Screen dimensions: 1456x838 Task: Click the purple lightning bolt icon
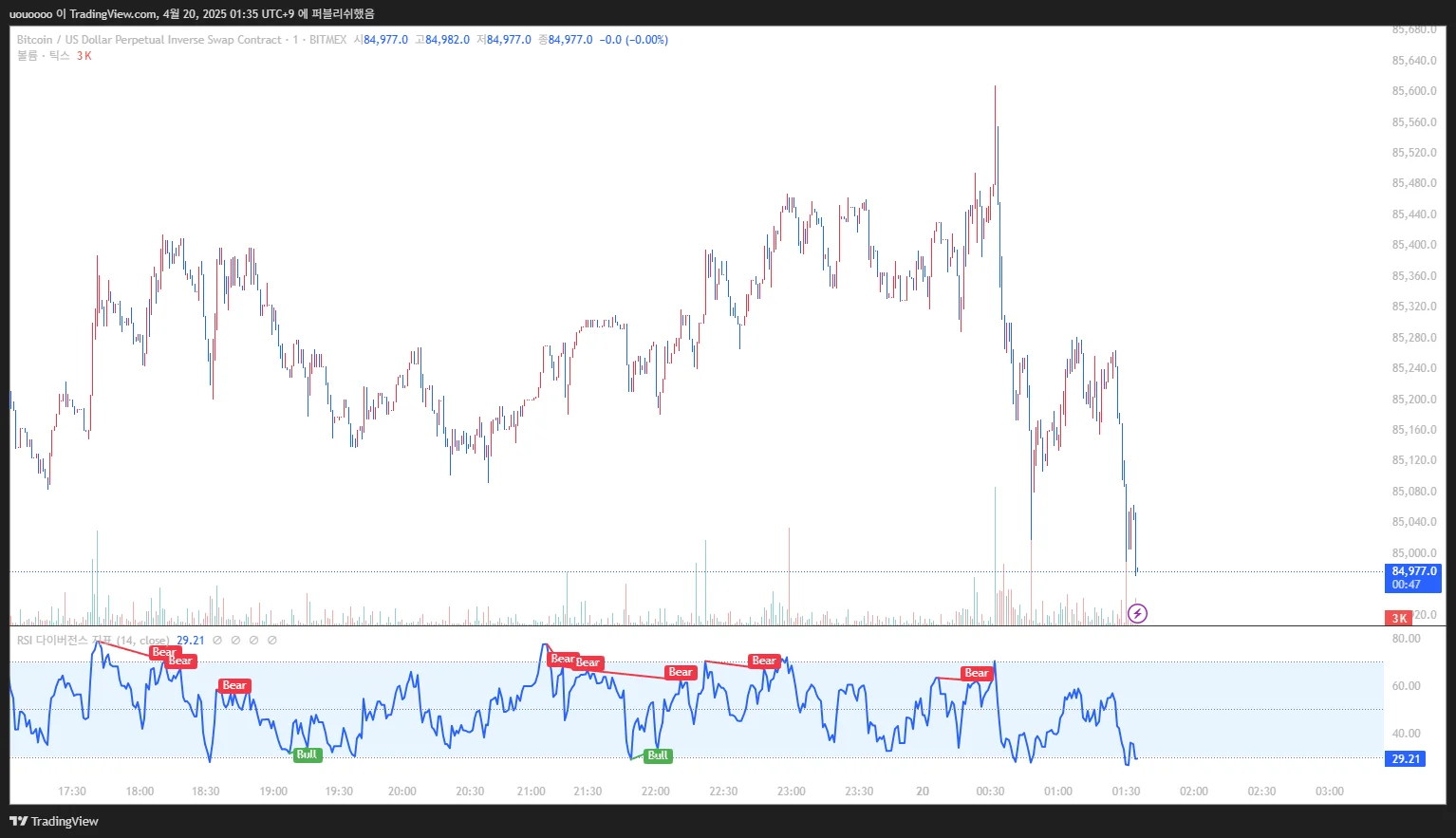1137,613
